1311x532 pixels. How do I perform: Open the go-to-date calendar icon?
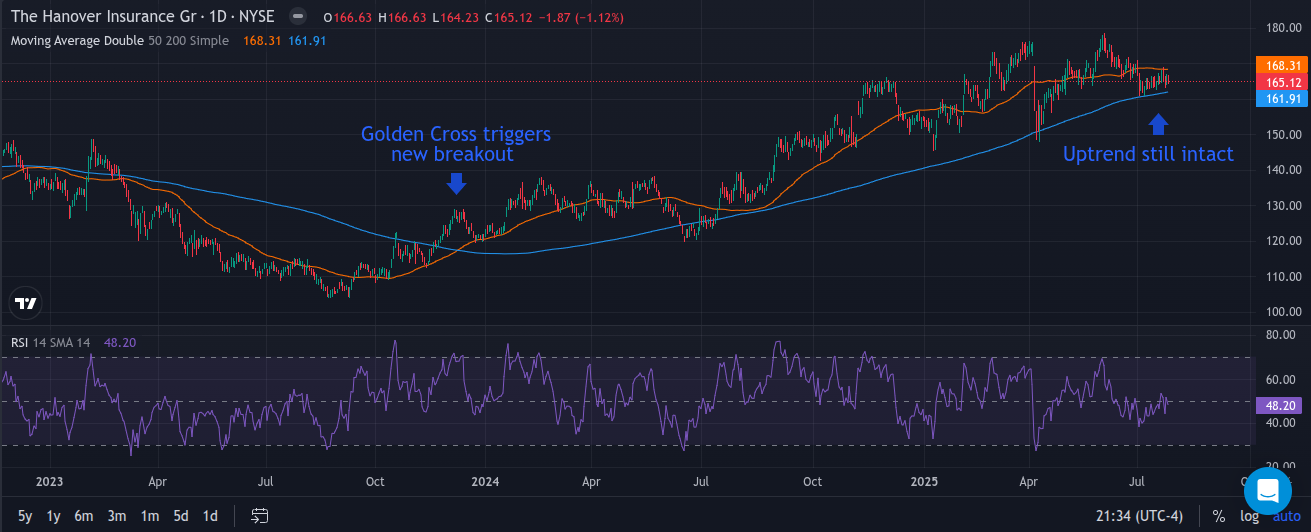pos(260,516)
